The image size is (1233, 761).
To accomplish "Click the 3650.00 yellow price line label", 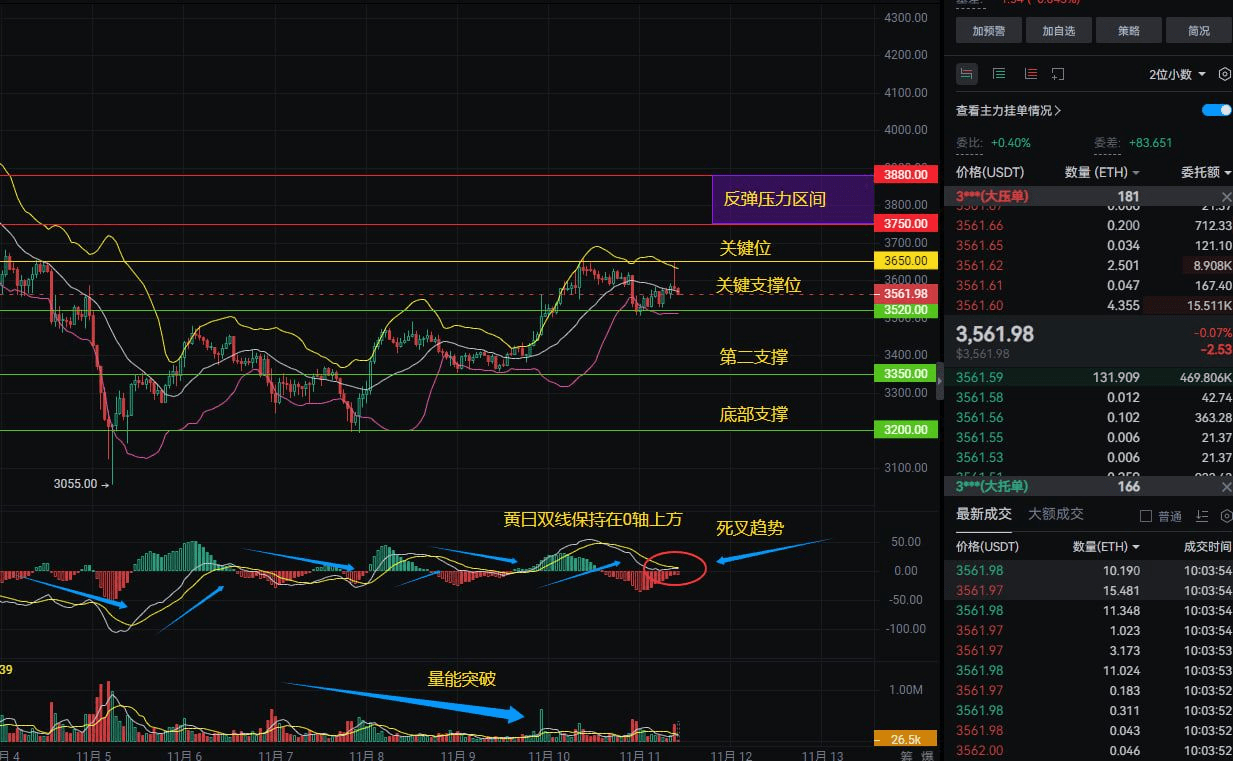I will pyautogui.click(x=905, y=260).
